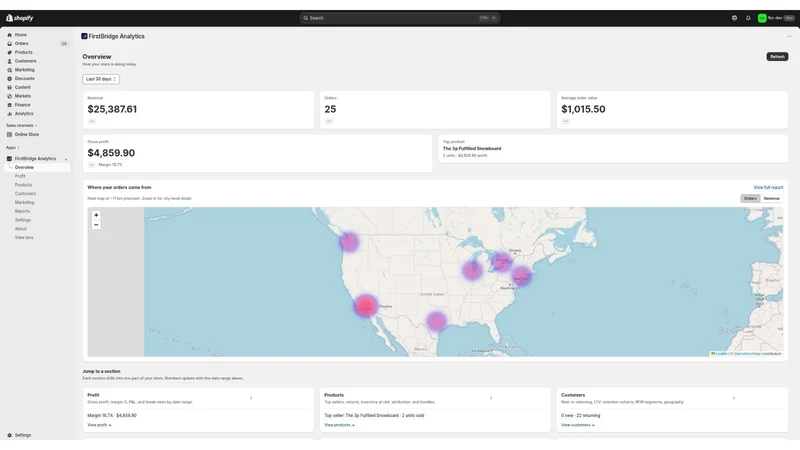Open the Customers card chevron

pyautogui.click(x=734, y=398)
